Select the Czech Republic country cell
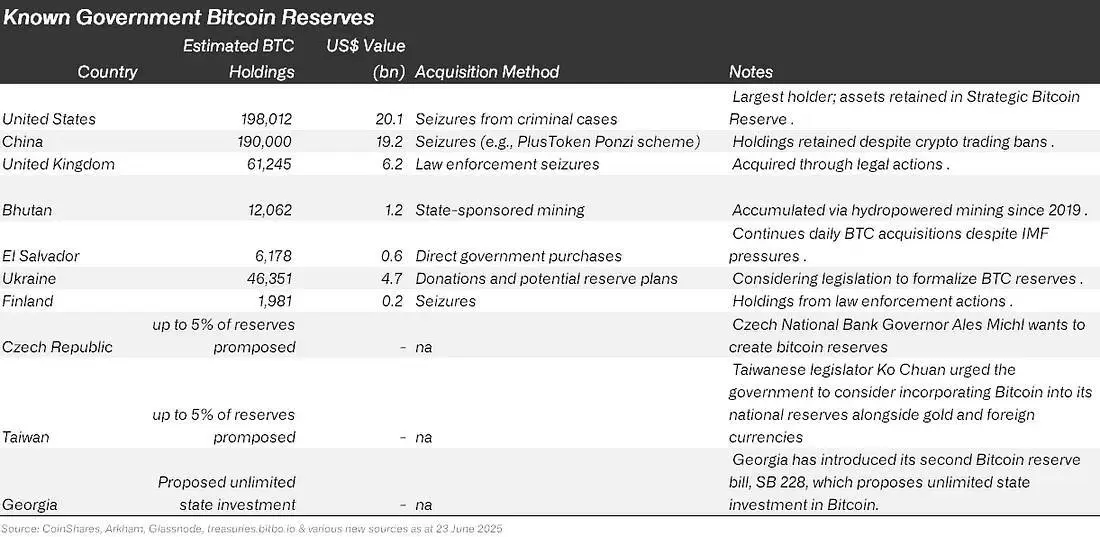 click(58, 347)
